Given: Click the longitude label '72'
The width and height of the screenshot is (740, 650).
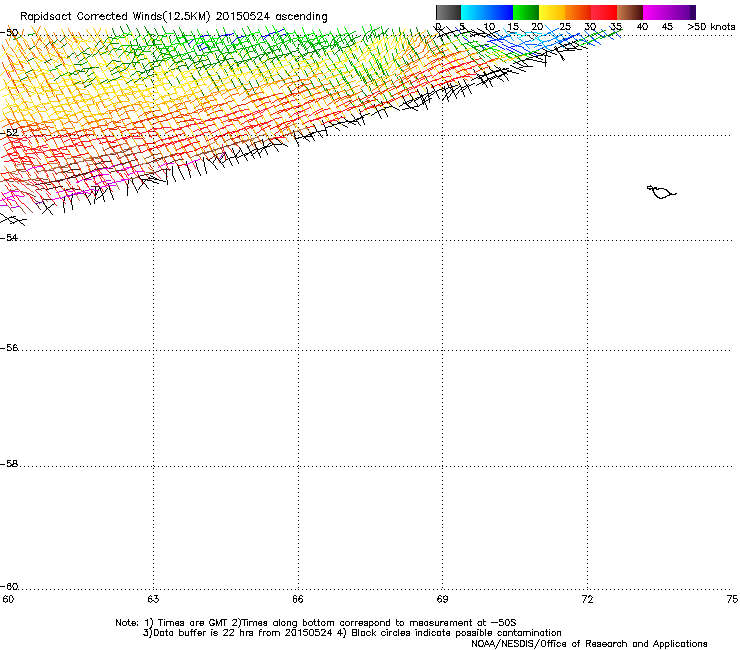Looking at the screenshot, I should (587, 599).
